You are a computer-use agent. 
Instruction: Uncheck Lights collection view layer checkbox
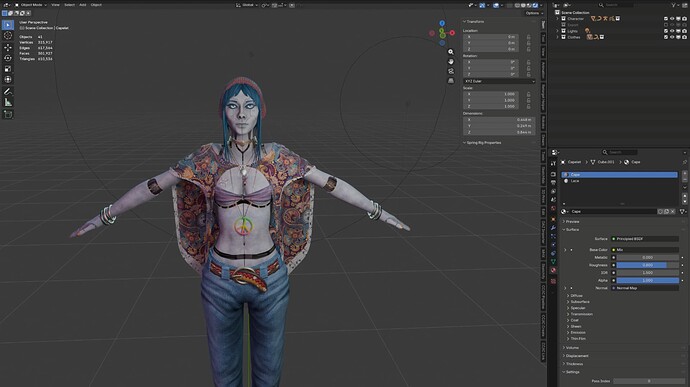(666, 31)
